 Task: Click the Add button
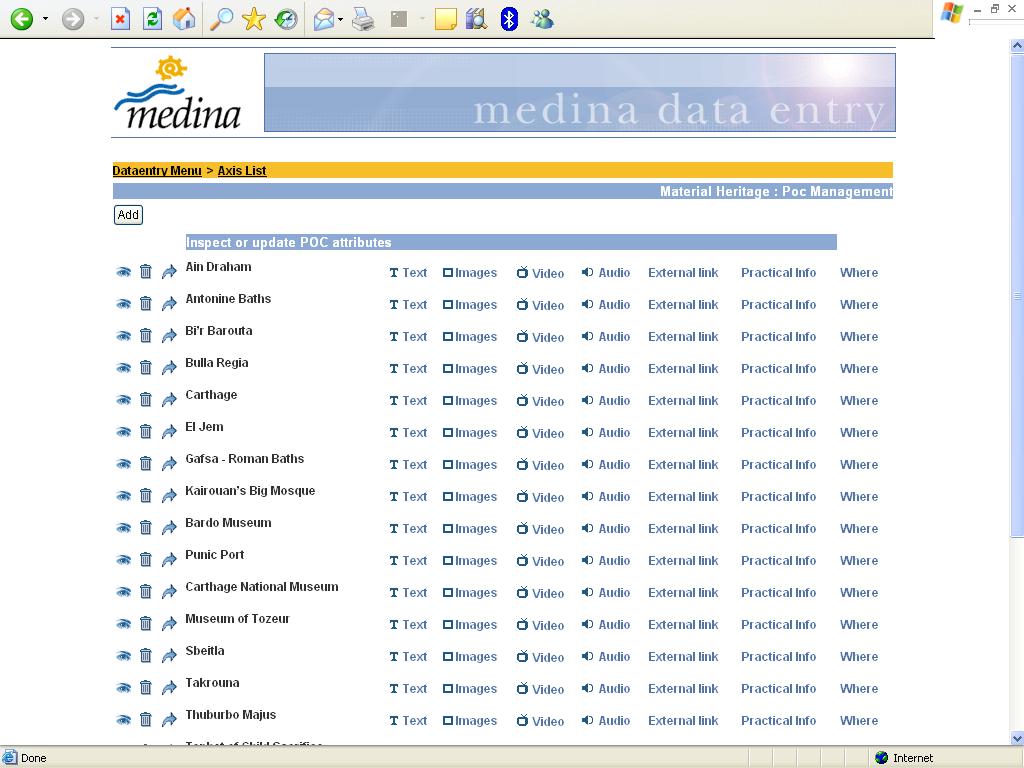pyautogui.click(x=128, y=215)
